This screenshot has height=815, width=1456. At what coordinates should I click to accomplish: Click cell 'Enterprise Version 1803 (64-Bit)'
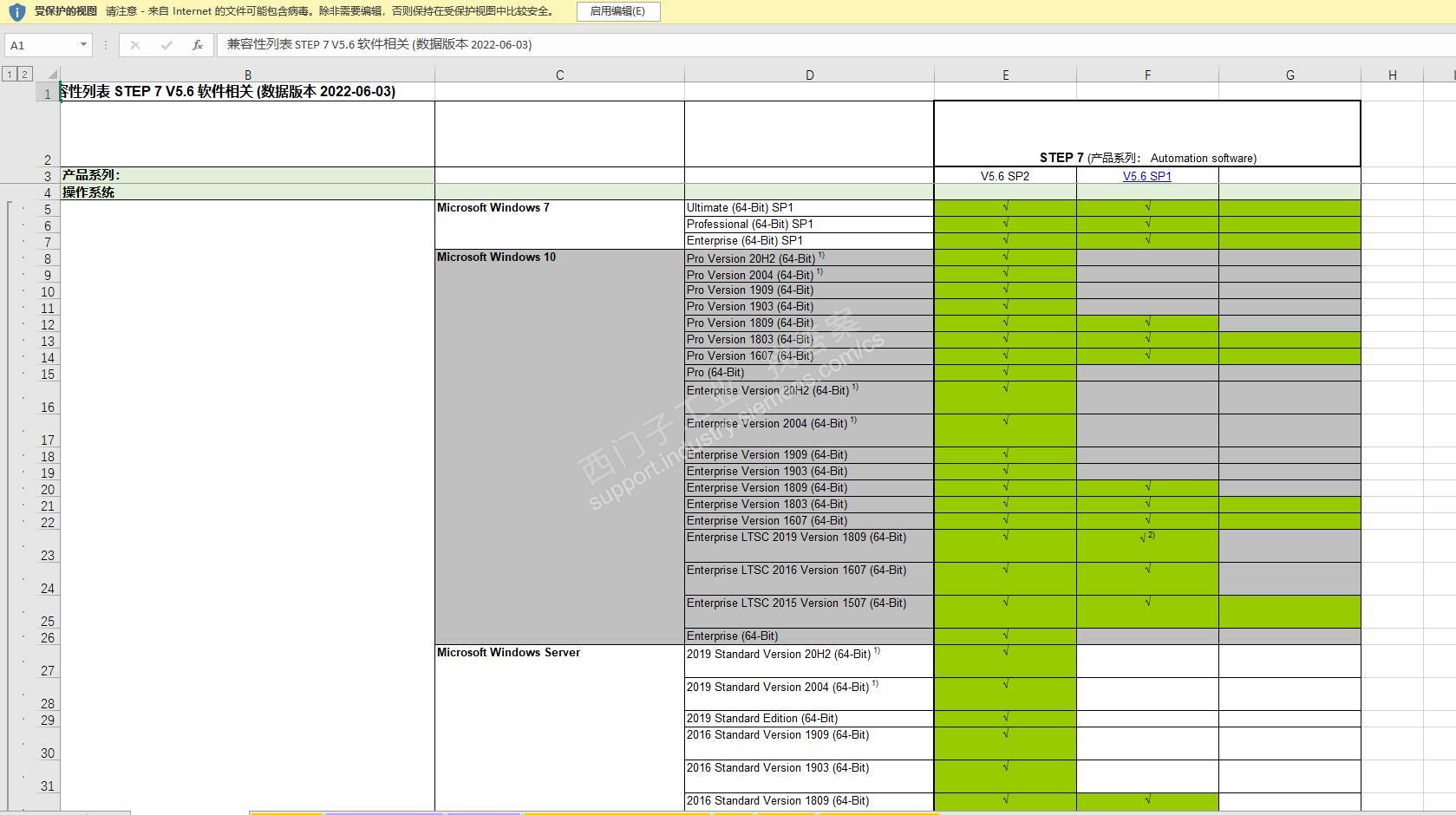pyautogui.click(x=809, y=505)
